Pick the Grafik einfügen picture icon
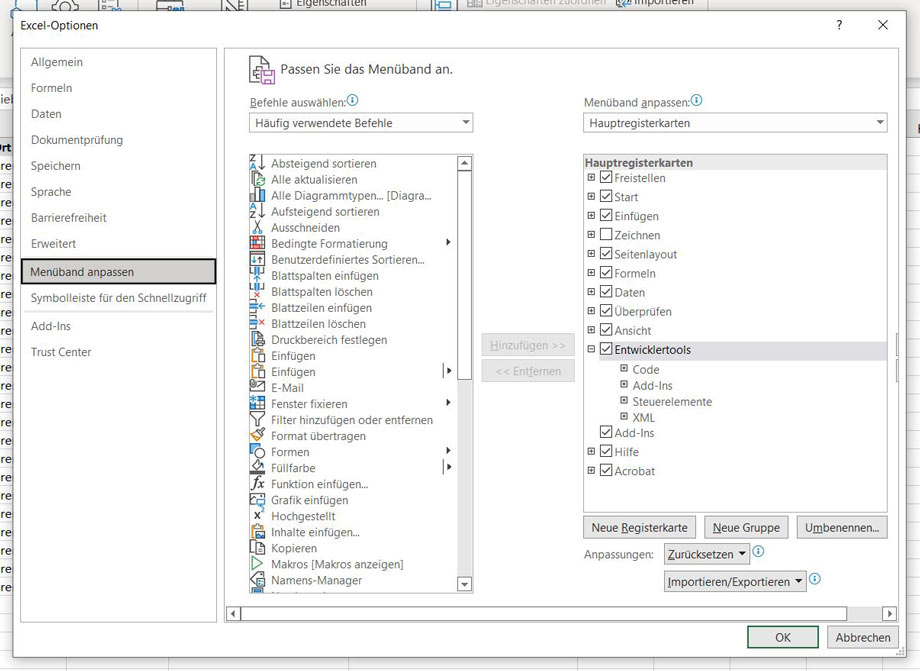Screen dimensions: 920x671 click(257, 500)
